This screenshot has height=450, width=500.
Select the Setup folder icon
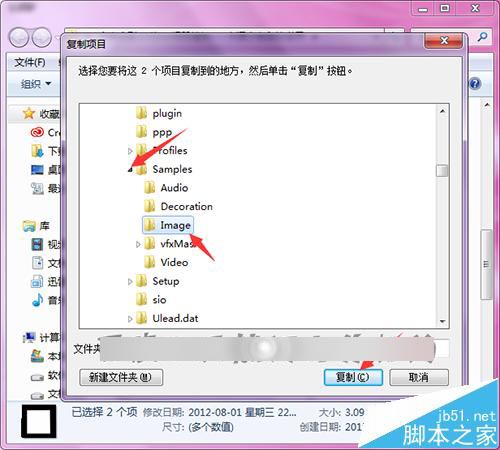141,281
